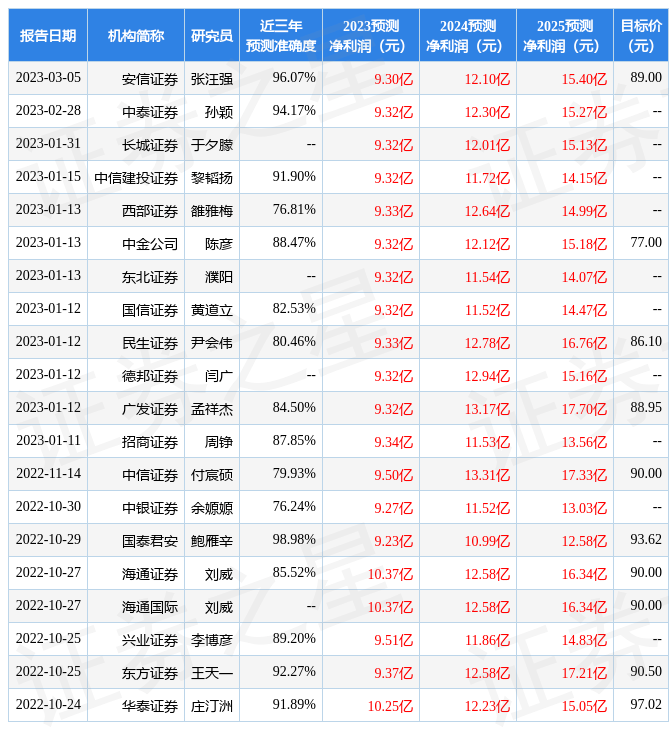
Task: Select researcher 黄道立
Action: pyautogui.click(x=212, y=311)
